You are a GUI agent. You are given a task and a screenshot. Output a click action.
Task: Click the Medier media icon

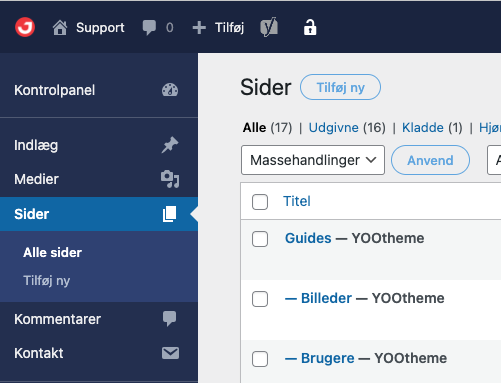[x=170, y=179]
